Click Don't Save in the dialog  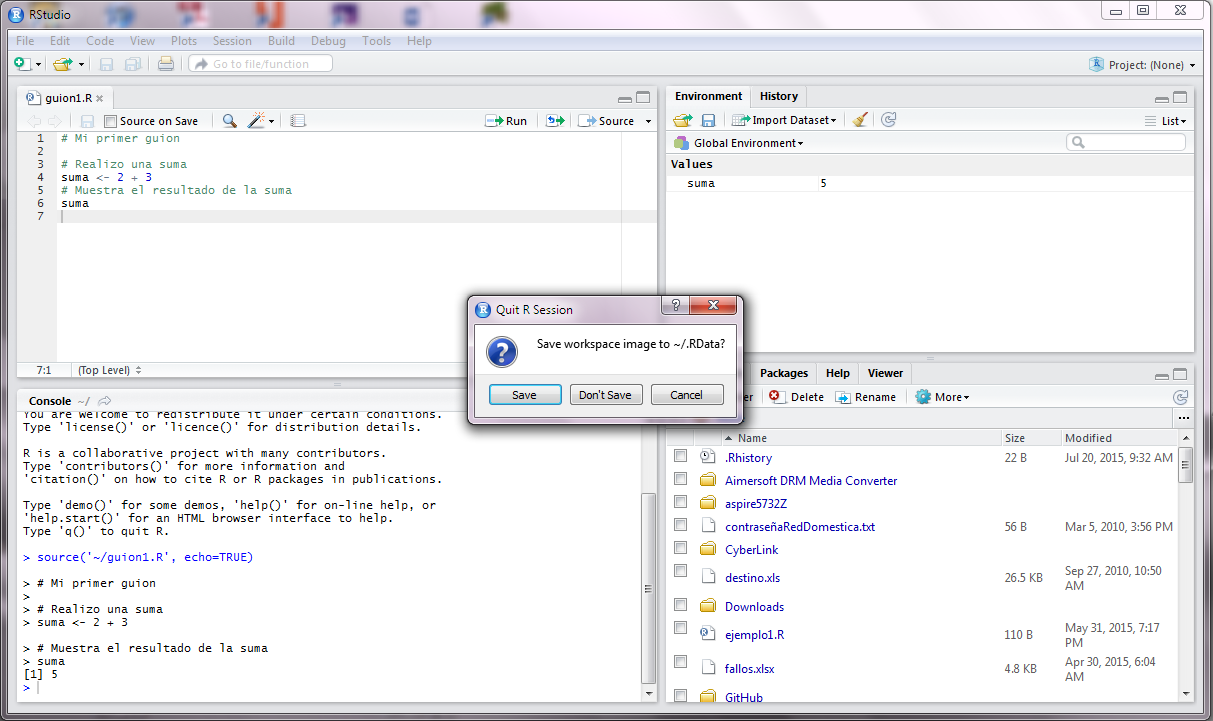click(606, 395)
